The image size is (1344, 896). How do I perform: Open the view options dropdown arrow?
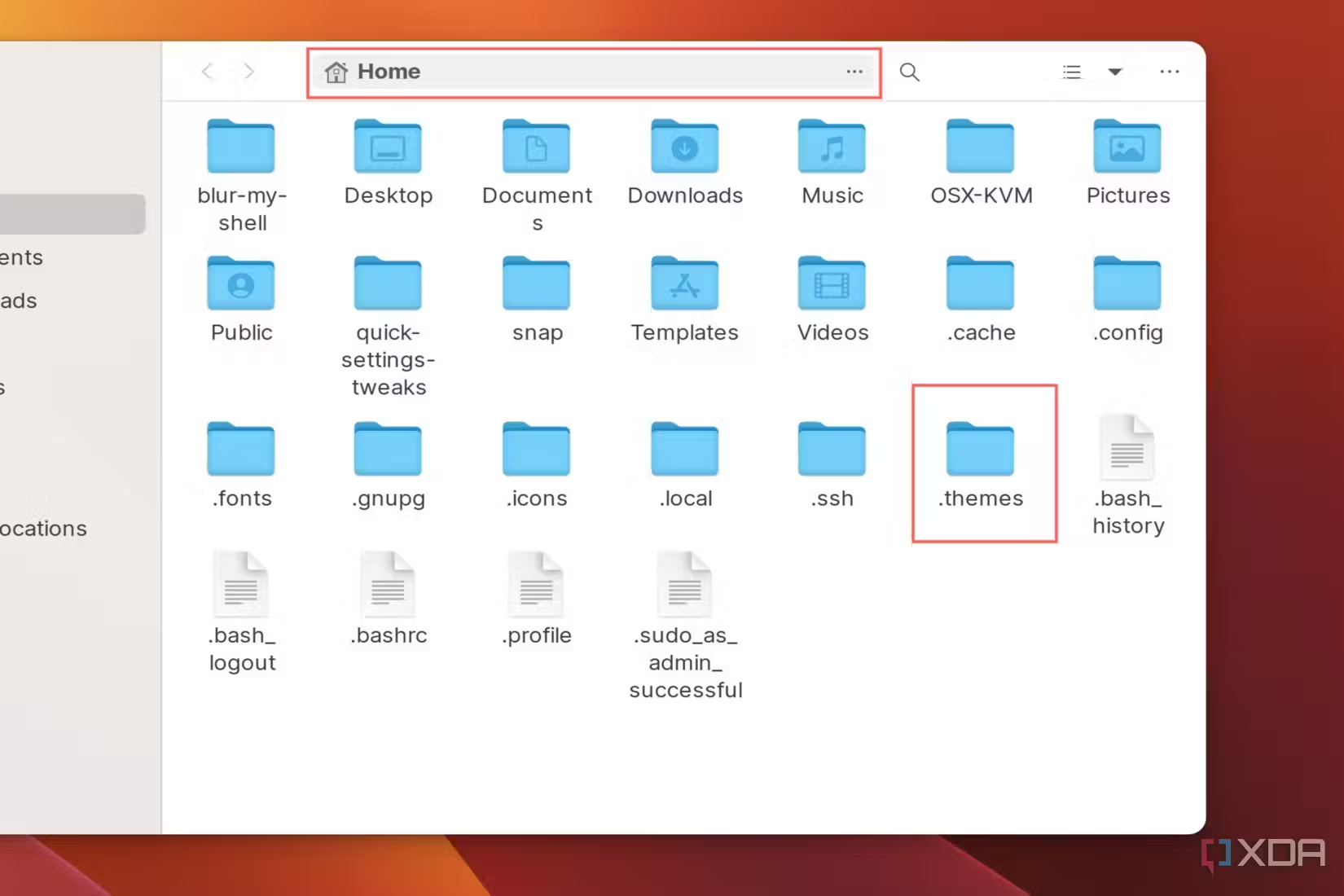1114,72
